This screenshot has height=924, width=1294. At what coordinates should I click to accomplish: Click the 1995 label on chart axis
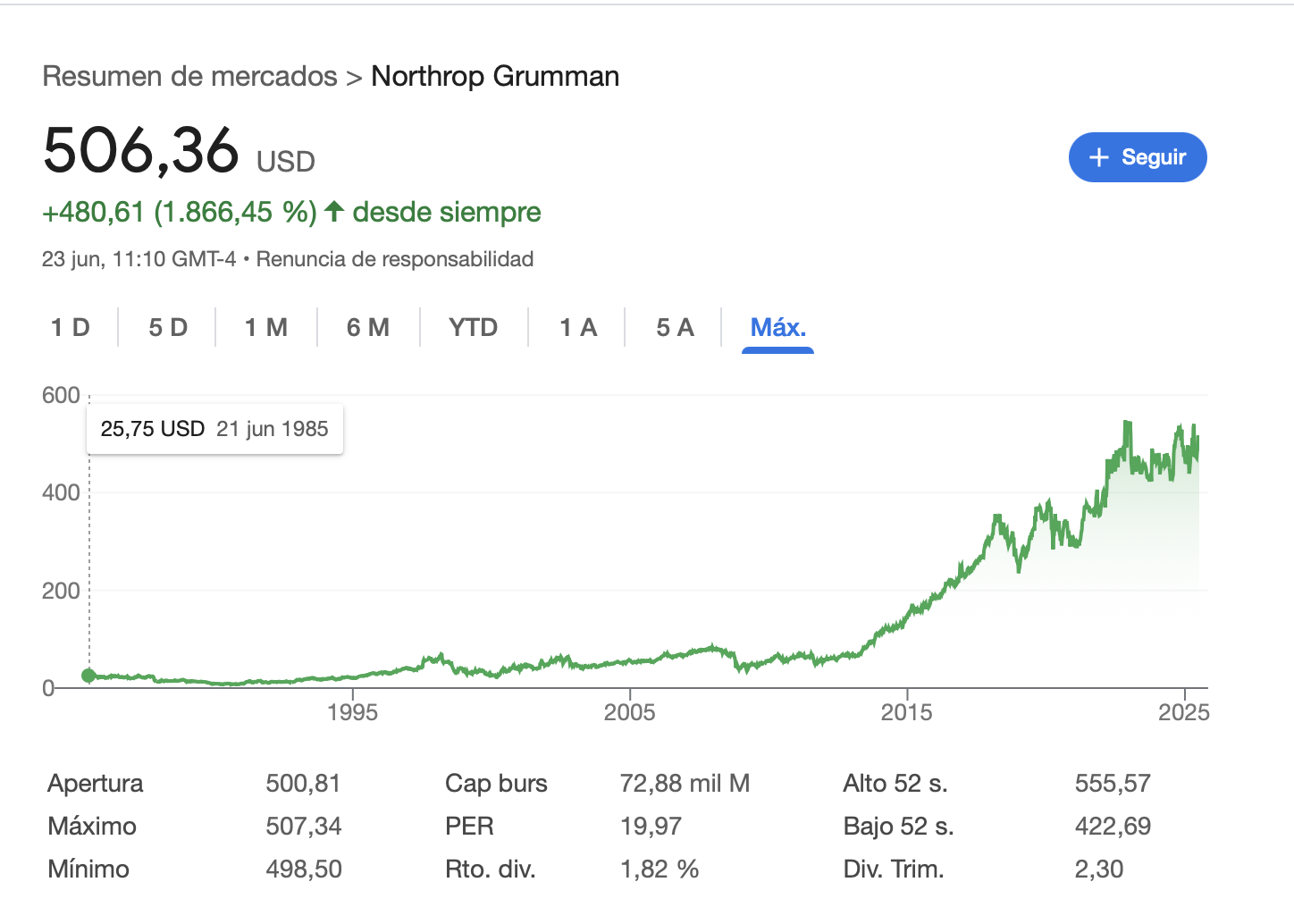point(352,712)
